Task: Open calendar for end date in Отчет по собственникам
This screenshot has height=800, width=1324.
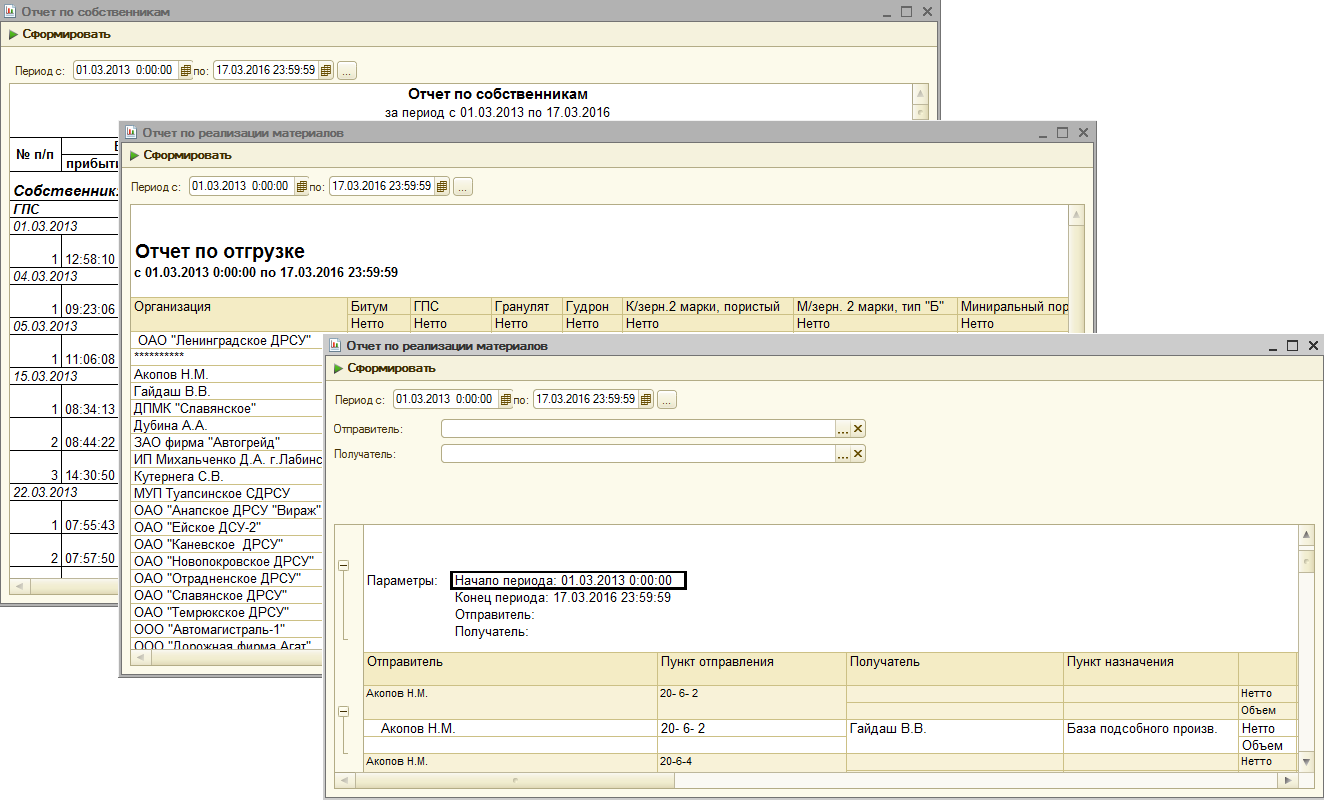Action: (x=325, y=71)
